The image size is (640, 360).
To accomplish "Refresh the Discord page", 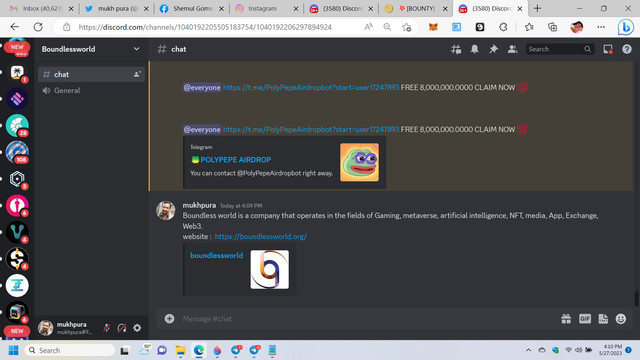I will click(x=38, y=27).
